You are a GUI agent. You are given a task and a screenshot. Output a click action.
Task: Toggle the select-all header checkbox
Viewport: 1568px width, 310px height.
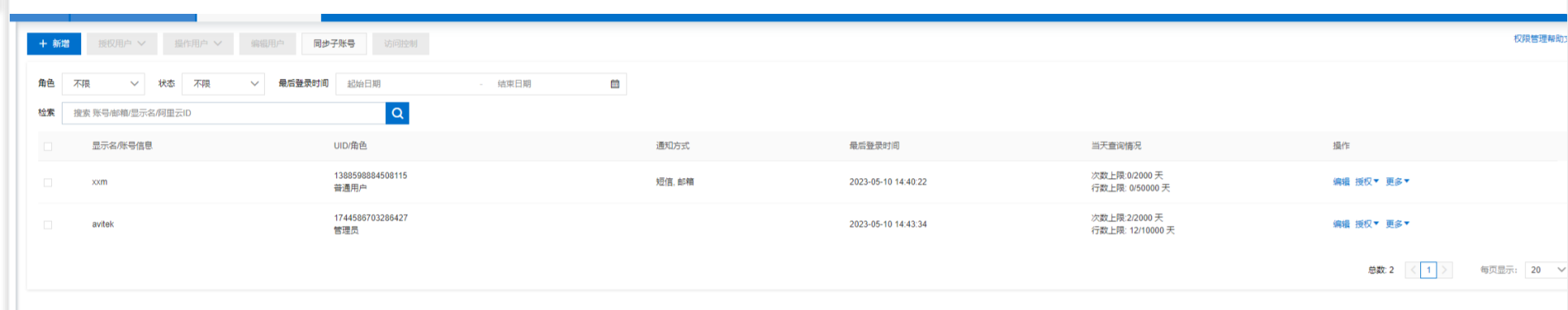(x=48, y=146)
